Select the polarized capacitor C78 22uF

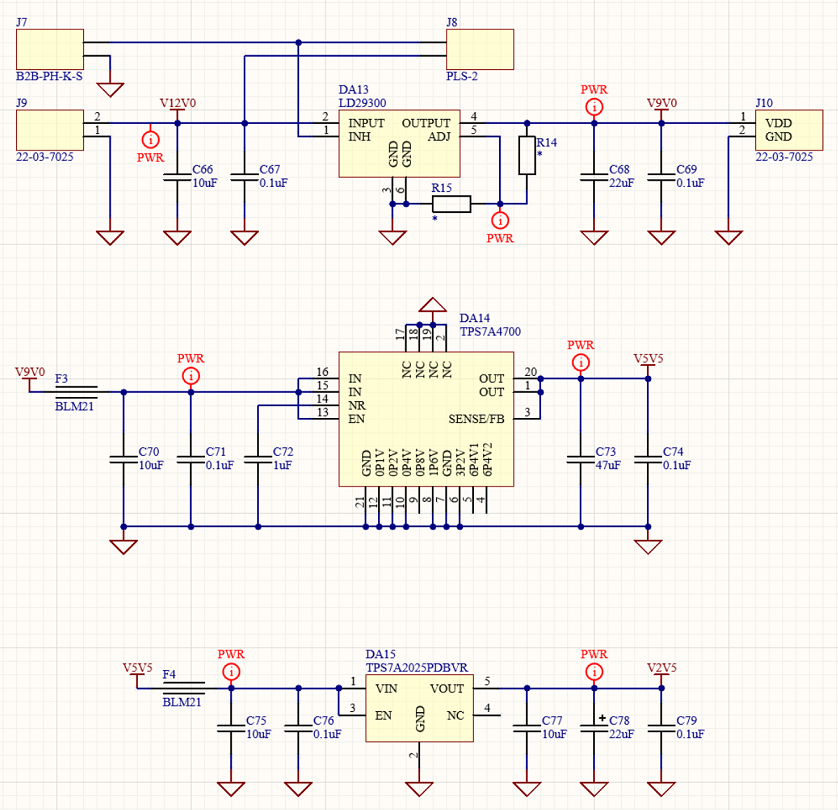(594, 724)
